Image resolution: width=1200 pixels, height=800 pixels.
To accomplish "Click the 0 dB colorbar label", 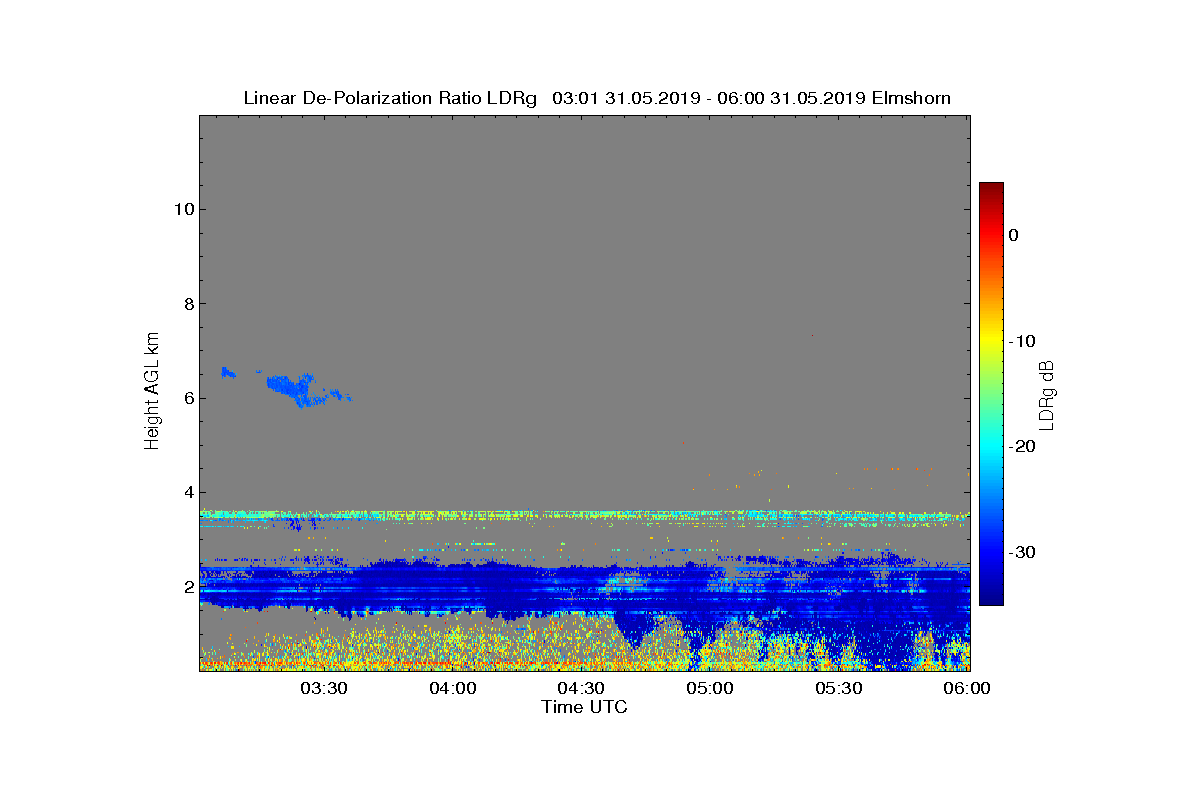I will [1013, 235].
